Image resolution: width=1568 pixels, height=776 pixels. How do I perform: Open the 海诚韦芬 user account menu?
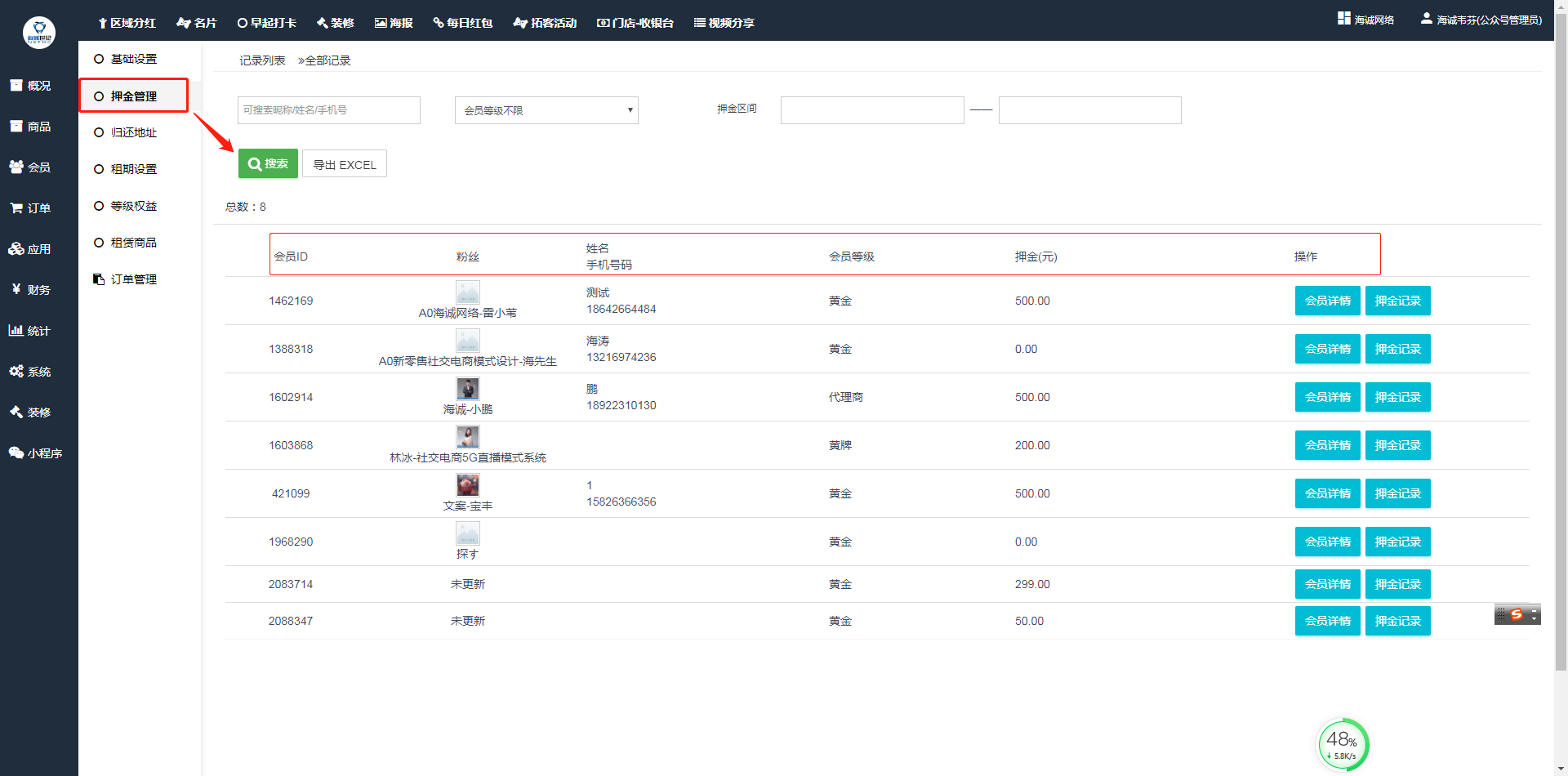pyautogui.click(x=1481, y=20)
